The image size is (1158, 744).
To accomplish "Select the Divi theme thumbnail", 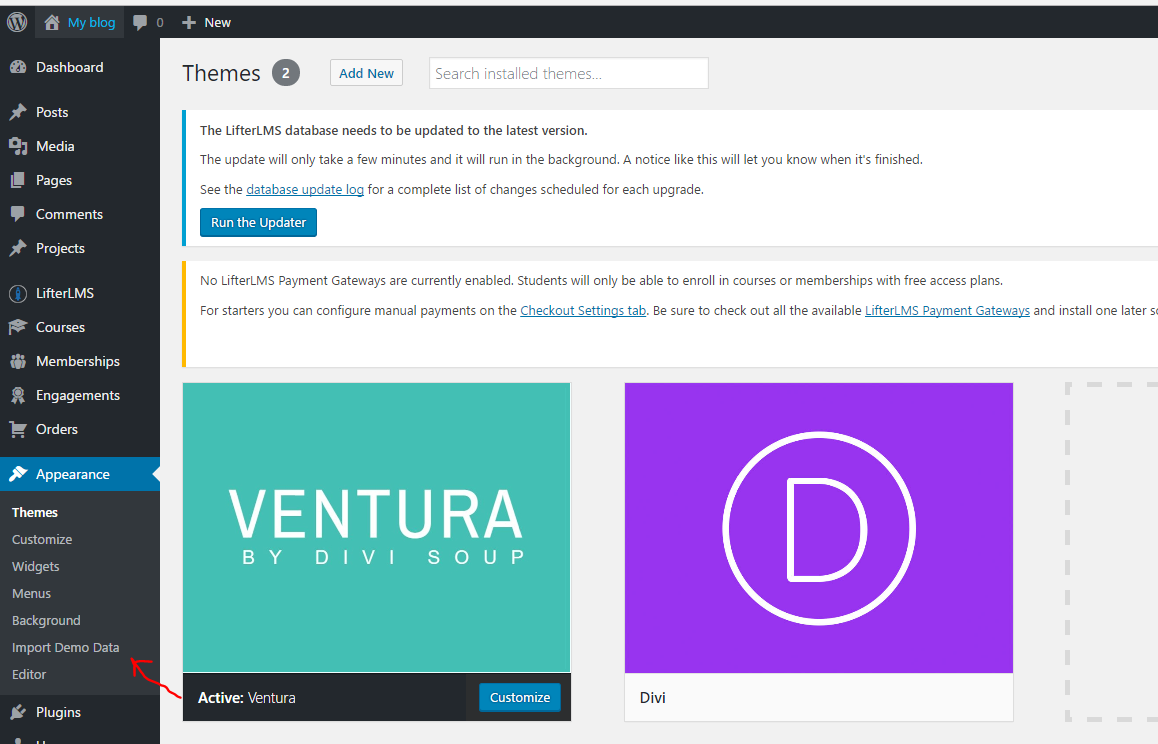I will (x=819, y=528).
